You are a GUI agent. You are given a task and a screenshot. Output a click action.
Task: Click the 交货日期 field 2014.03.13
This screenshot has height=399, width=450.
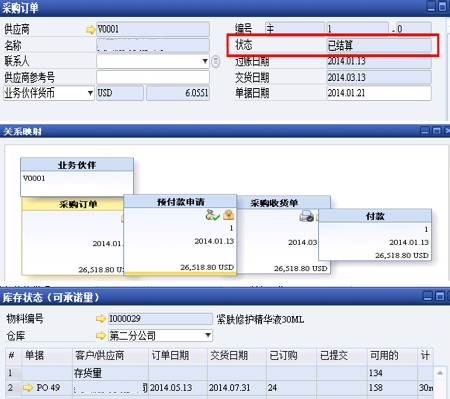coord(379,77)
